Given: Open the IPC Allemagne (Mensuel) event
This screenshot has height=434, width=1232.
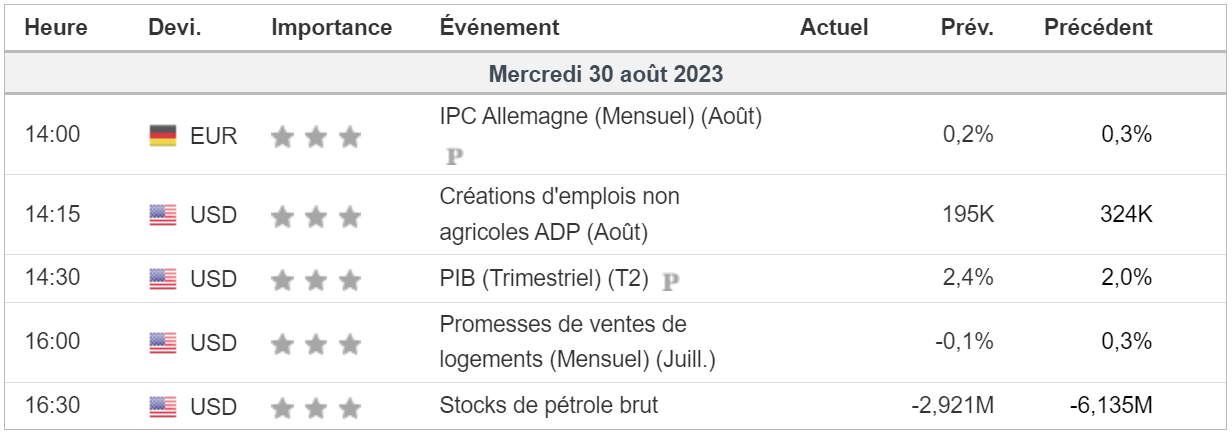Looking at the screenshot, I should [x=600, y=117].
